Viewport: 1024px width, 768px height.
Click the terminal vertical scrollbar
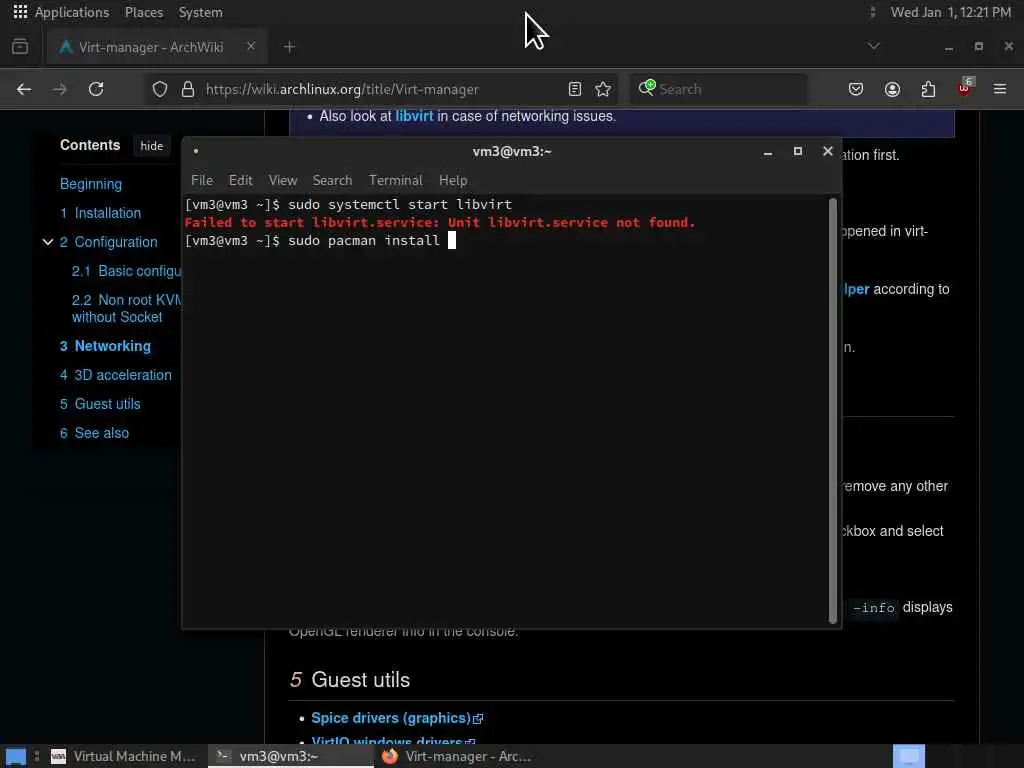833,411
